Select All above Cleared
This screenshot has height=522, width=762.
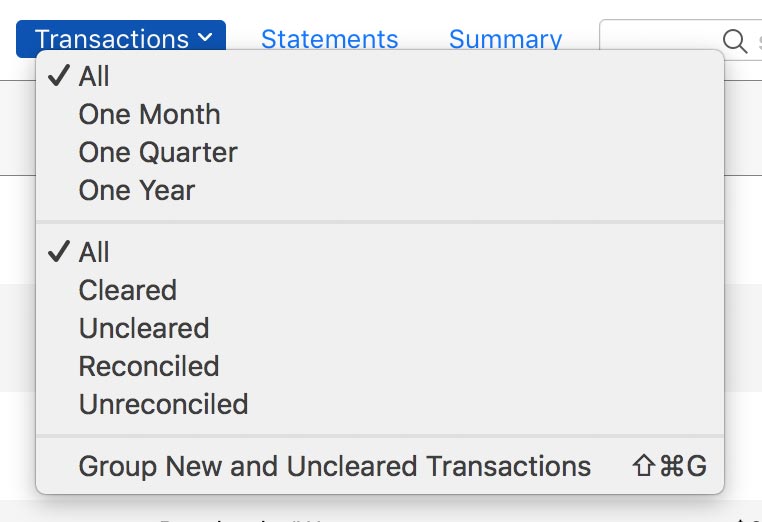(x=94, y=253)
